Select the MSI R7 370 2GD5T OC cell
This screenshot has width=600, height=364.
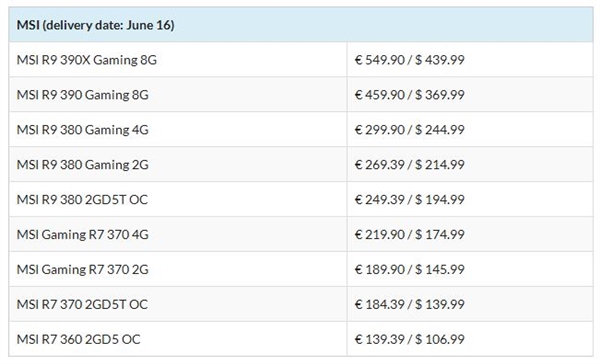(178, 304)
